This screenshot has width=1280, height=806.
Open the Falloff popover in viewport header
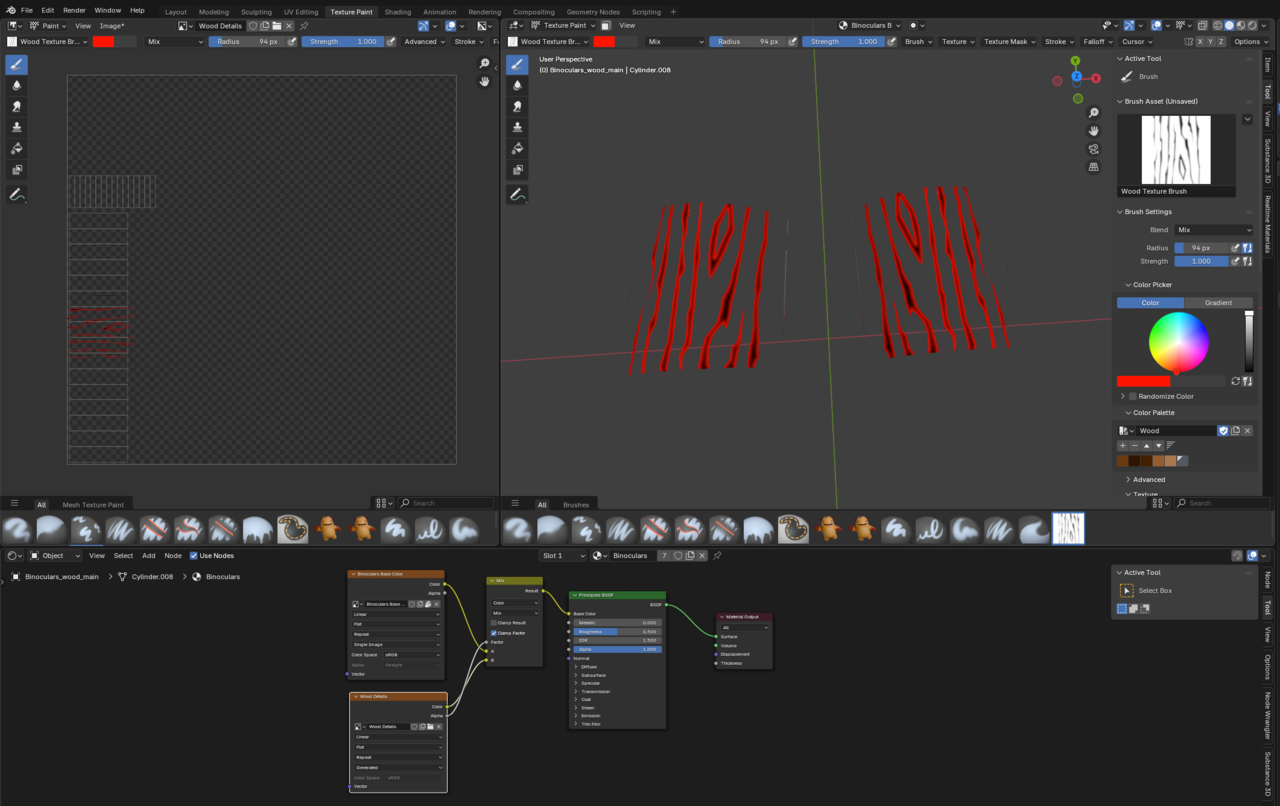tap(1097, 42)
